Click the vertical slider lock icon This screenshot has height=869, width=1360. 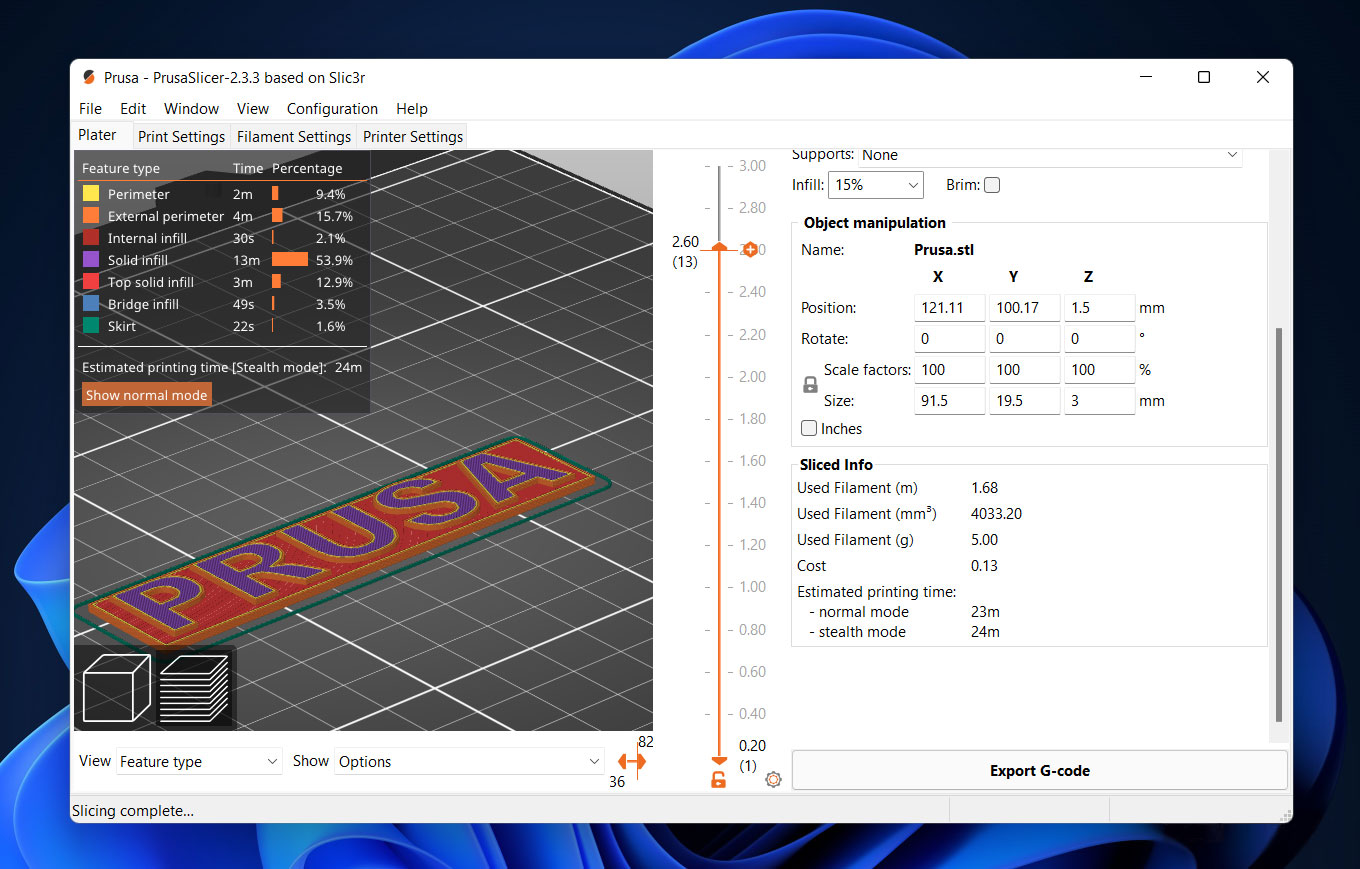[x=718, y=780]
